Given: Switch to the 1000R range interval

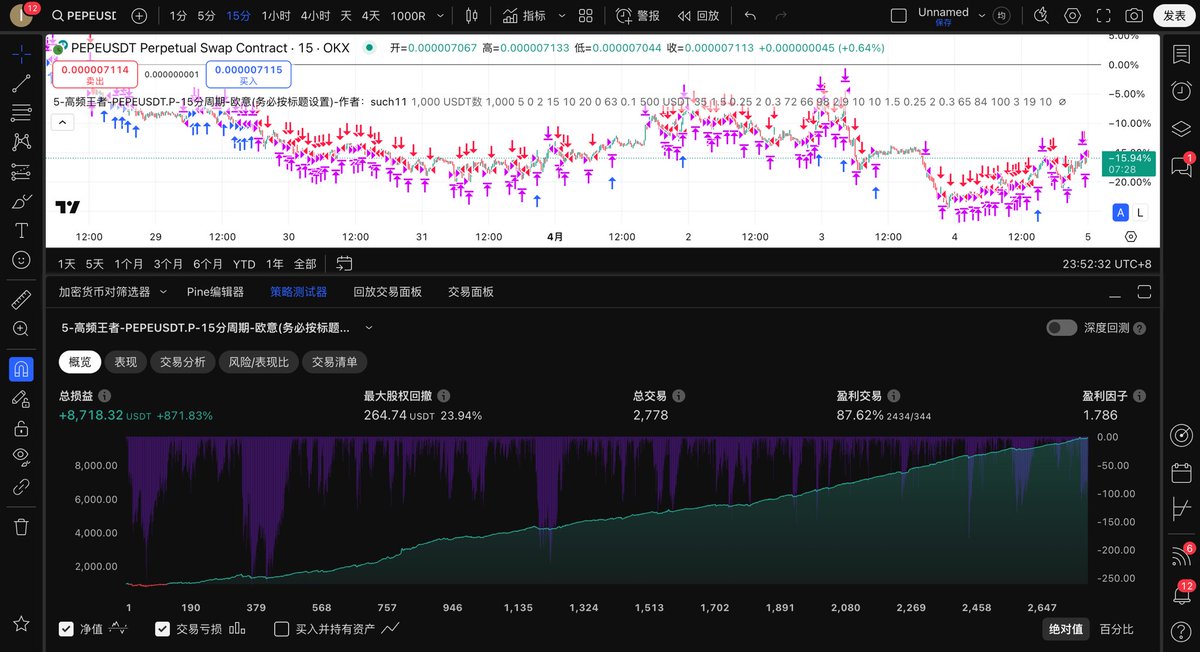Looking at the screenshot, I should (408, 16).
